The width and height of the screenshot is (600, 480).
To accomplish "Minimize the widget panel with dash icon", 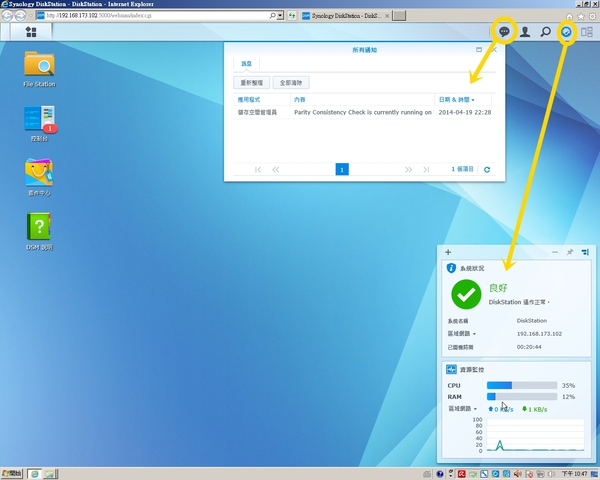I will [x=555, y=252].
